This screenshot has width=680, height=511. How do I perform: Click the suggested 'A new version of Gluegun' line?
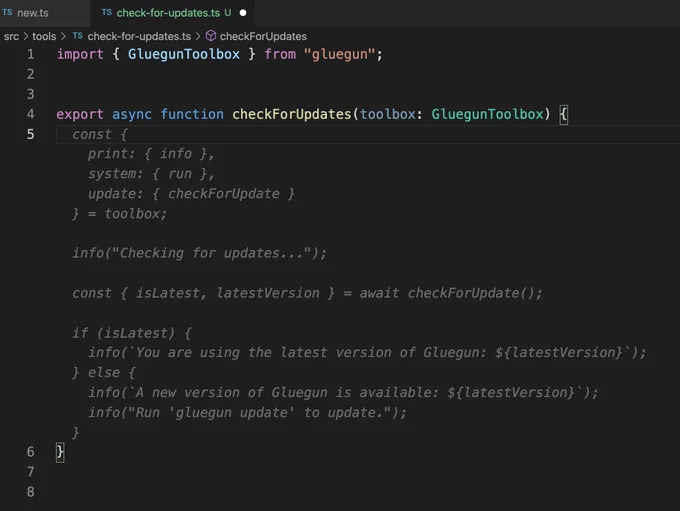click(x=343, y=392)
